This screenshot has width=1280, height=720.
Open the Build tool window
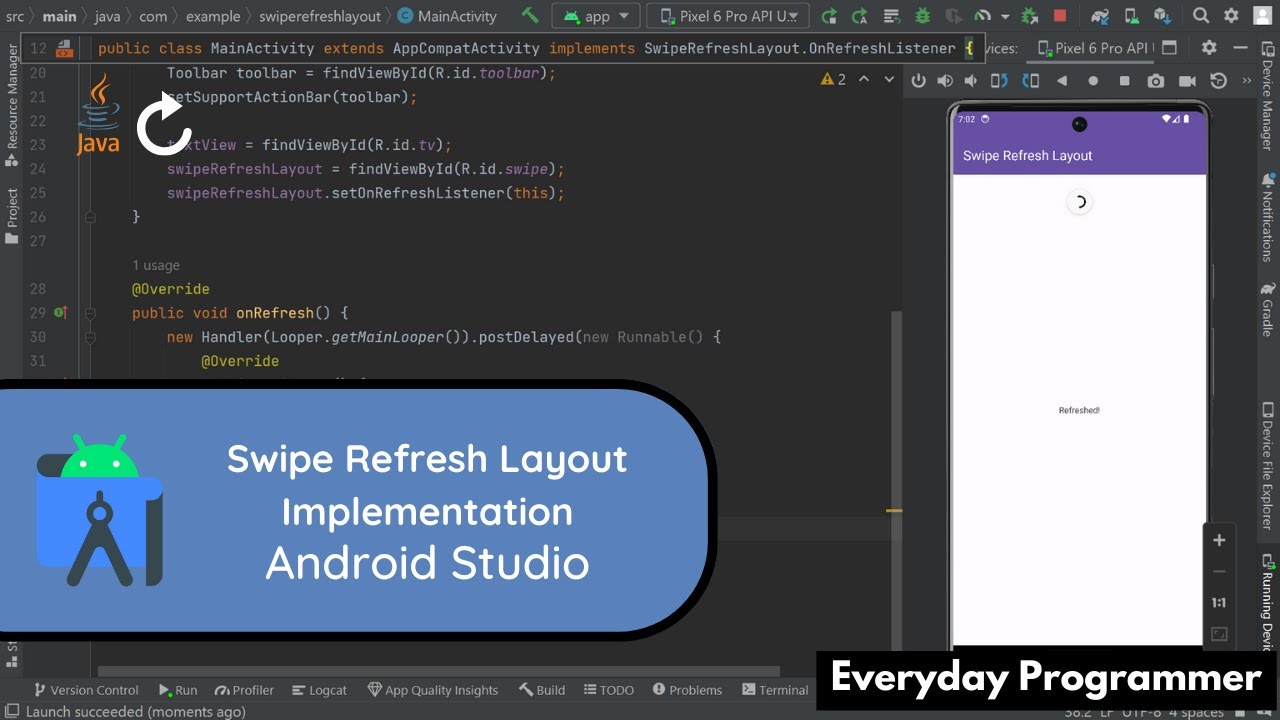(x=542, y=690)
